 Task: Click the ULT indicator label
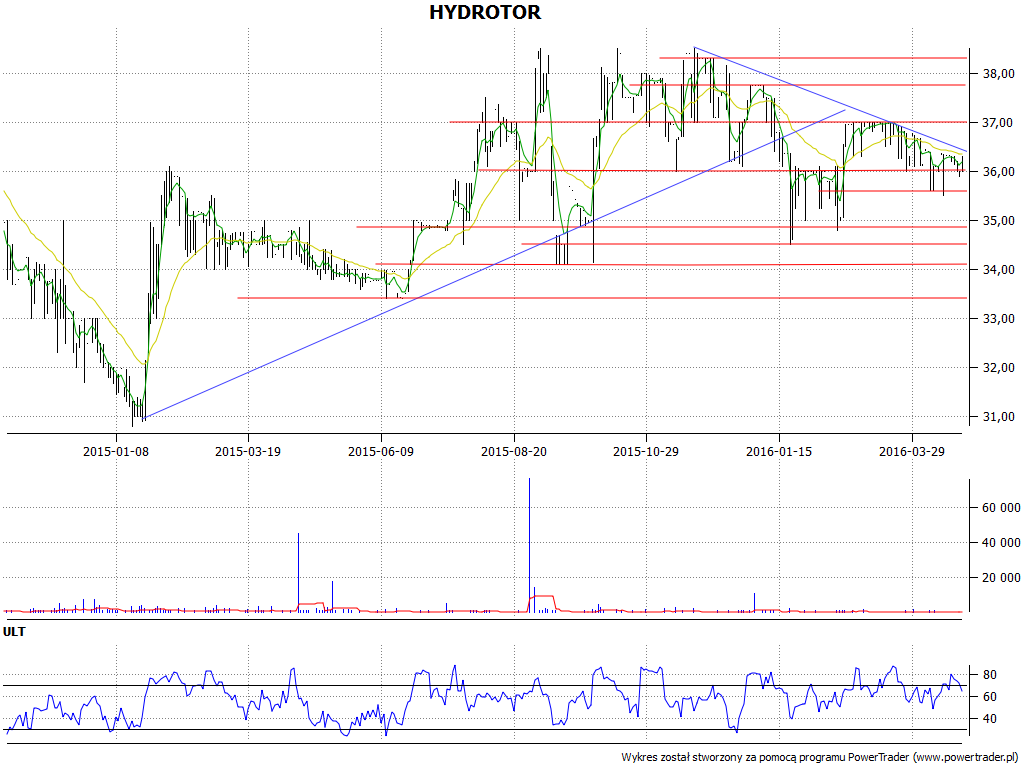pos(14,632)
